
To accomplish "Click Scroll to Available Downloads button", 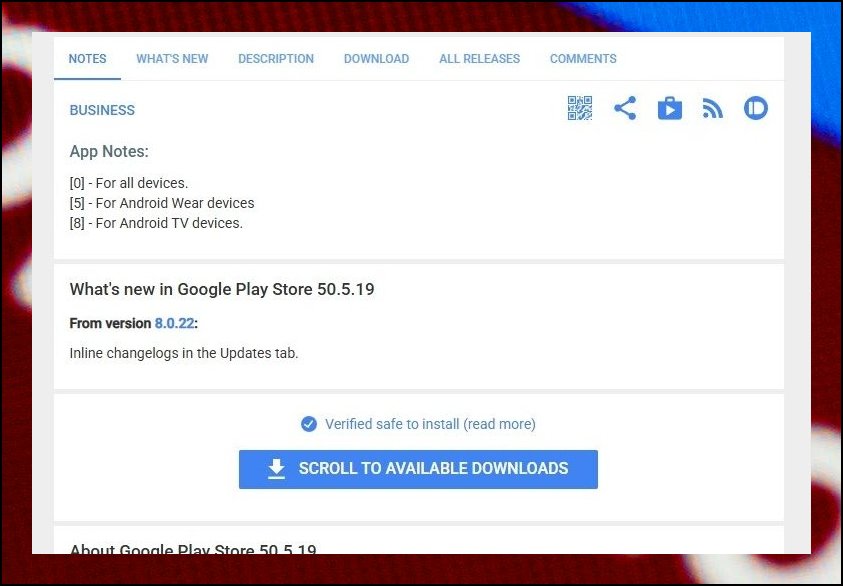I will click(x=418, y=469).
